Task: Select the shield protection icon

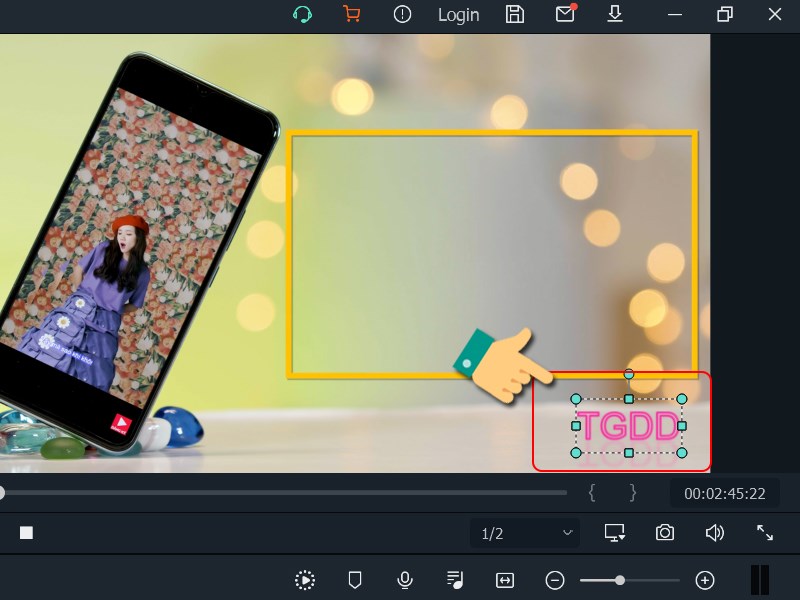Action: click(x=354, y=580)
